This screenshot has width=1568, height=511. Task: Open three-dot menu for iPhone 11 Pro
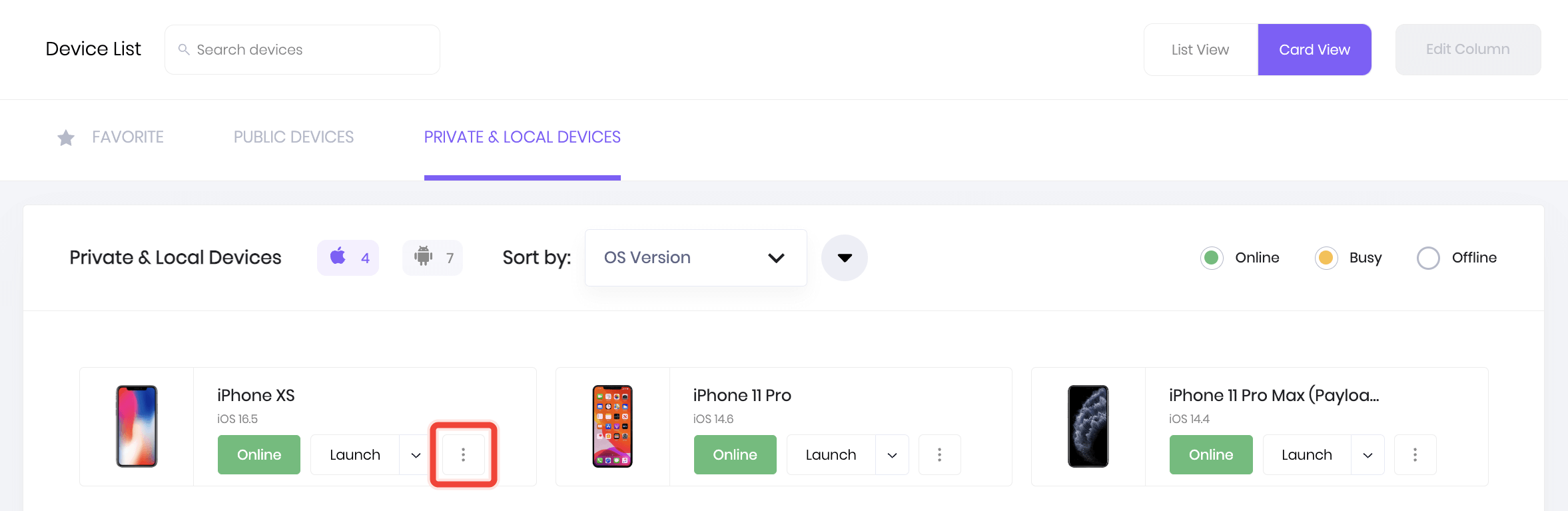[x=939, y=454]
